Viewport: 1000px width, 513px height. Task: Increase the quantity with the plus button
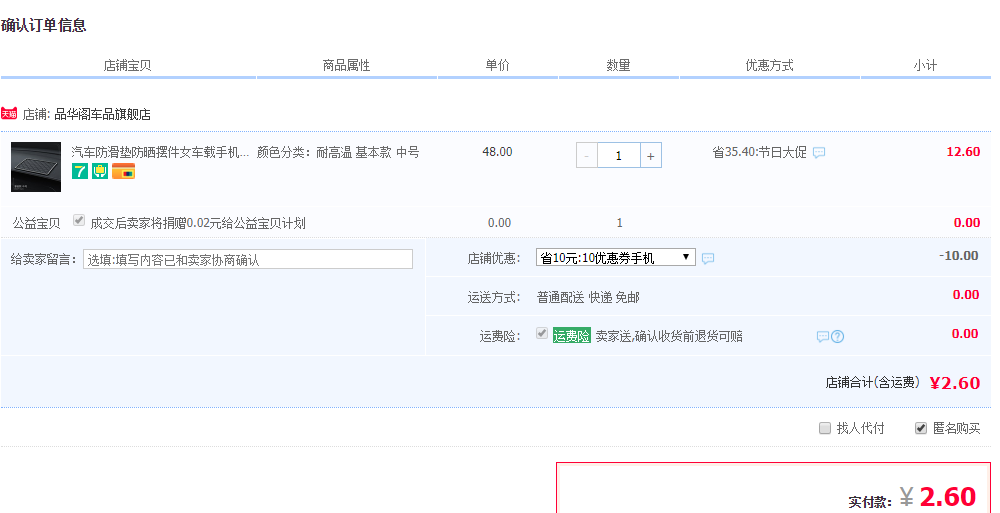pyautogui.click(x=651, y=156)
